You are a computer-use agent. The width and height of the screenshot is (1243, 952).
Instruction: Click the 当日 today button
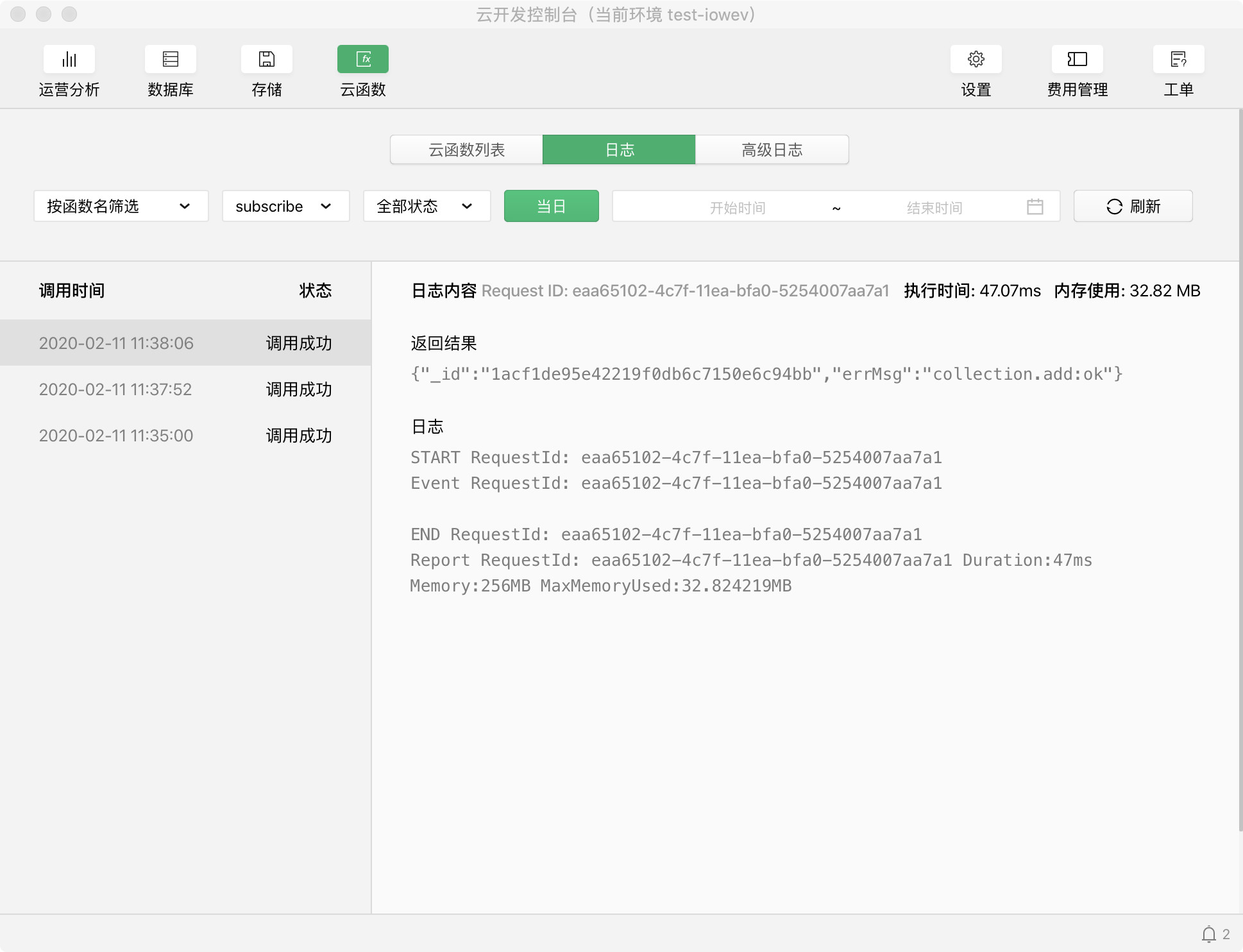tap(551, 207)
